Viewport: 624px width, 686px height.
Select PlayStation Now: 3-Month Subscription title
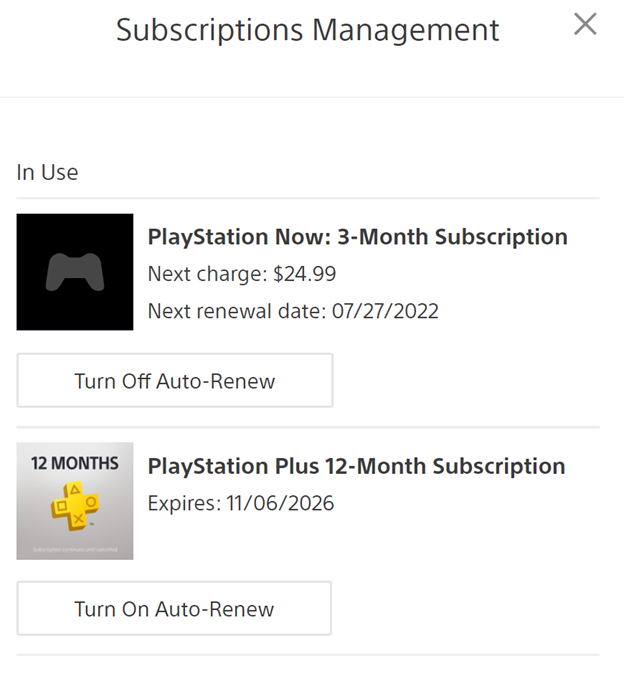[x=358, y=237]
